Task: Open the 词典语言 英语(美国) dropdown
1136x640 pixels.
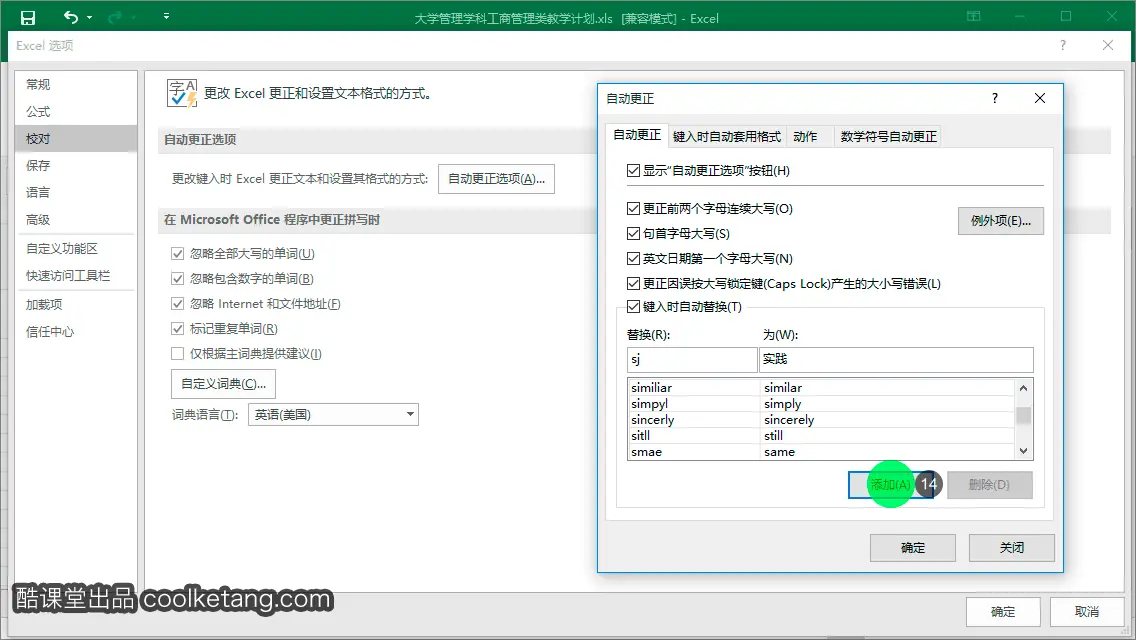Action: click(333, 415)
